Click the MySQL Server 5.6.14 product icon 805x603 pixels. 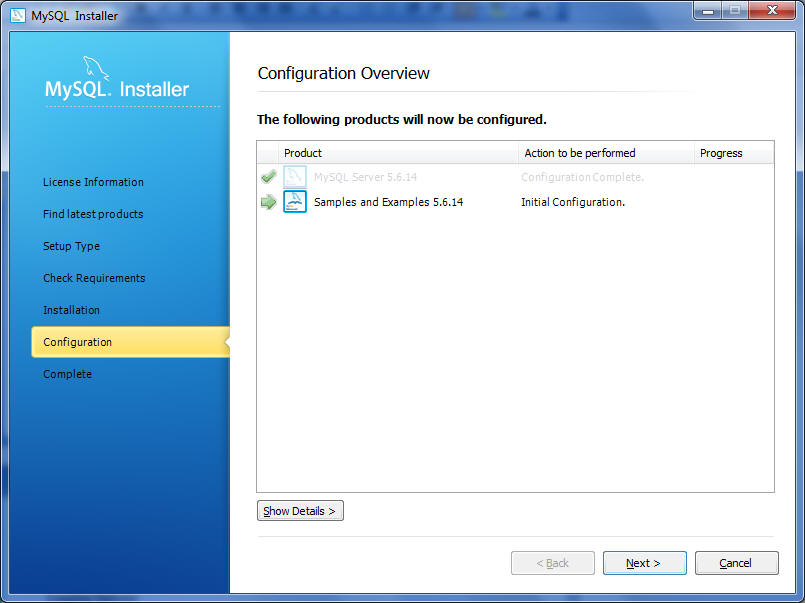click(x=295, y=177)
